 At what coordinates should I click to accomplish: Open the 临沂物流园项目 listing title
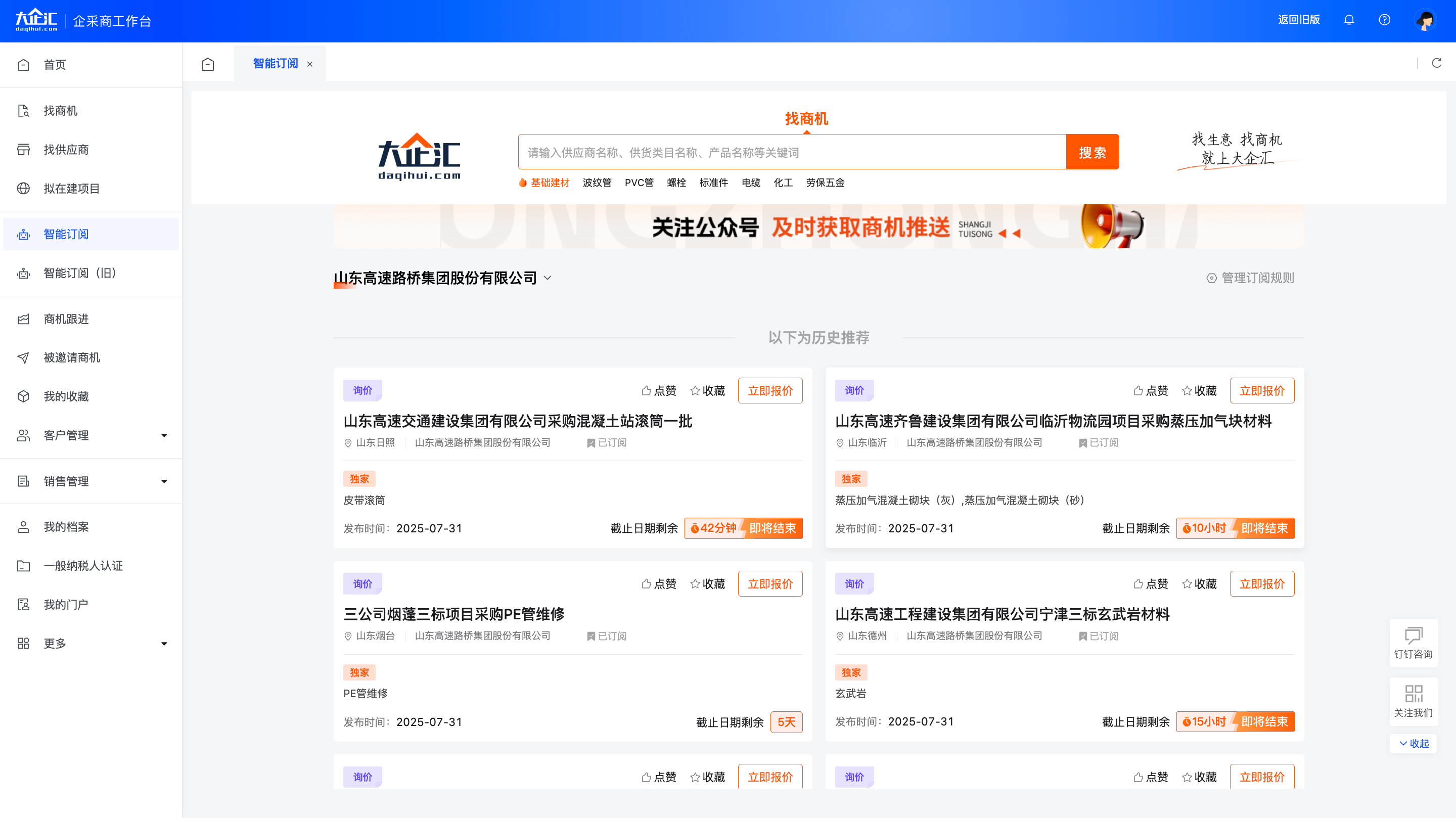tap(1054, 422)
